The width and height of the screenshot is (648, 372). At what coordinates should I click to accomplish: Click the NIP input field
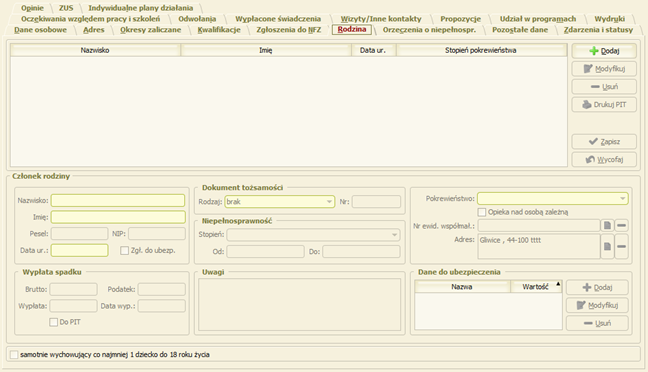pos(157,234)
